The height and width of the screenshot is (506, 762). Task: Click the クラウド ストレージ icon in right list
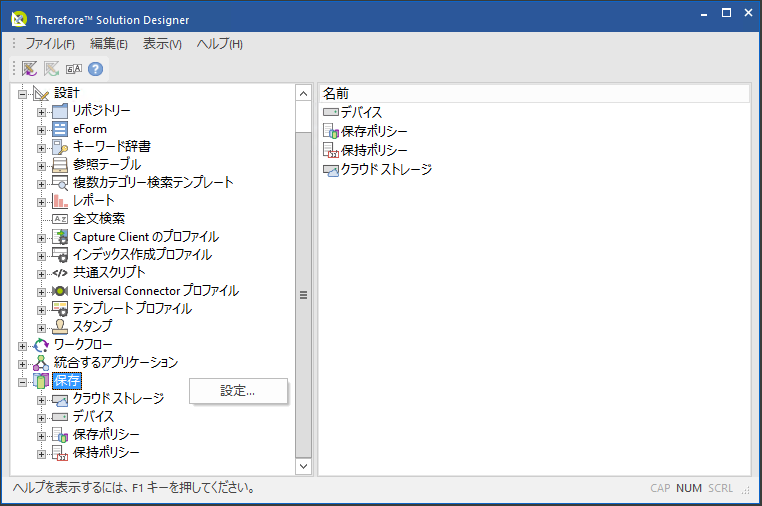point(331,170)
